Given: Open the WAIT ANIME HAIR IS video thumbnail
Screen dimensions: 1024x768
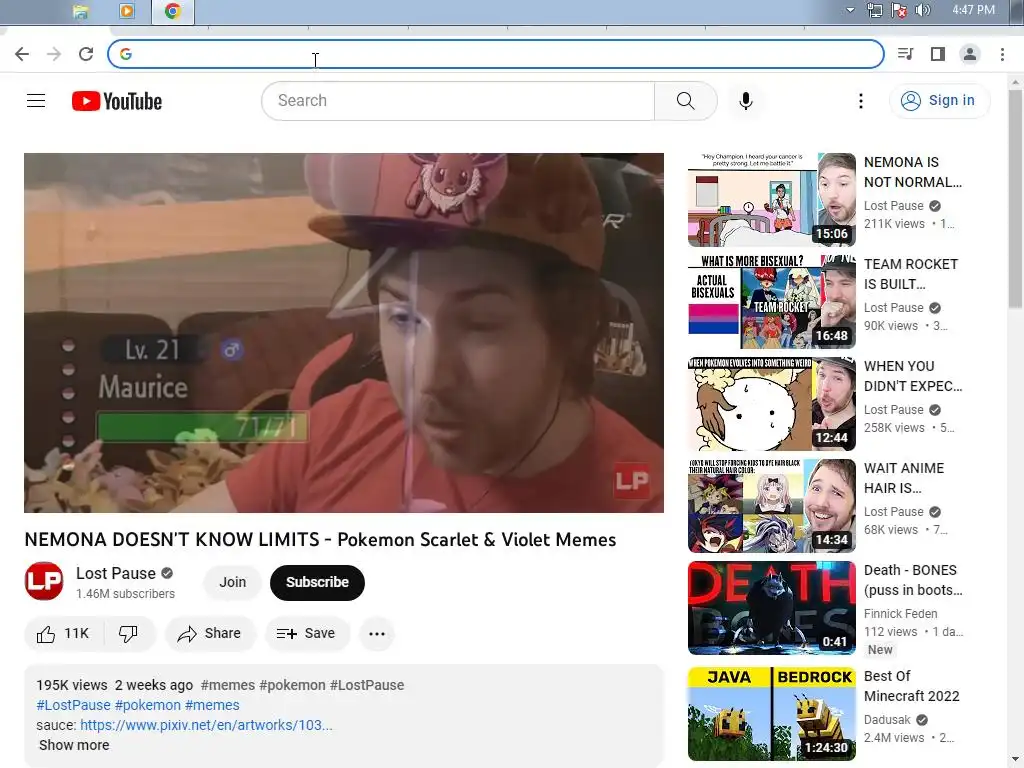Looking at the screenshot, I should coord(771,505).
